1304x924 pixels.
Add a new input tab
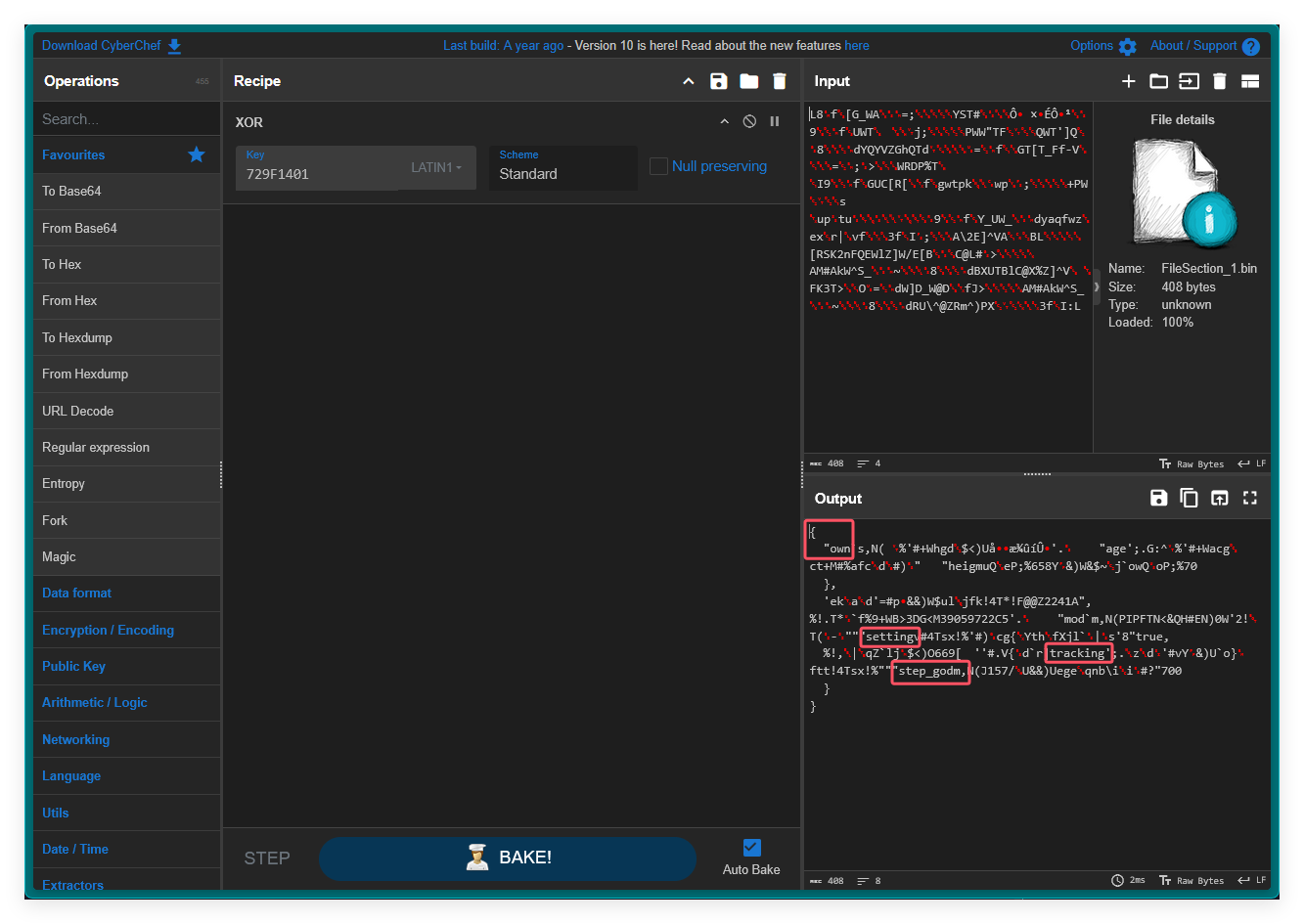[1128, 81]
